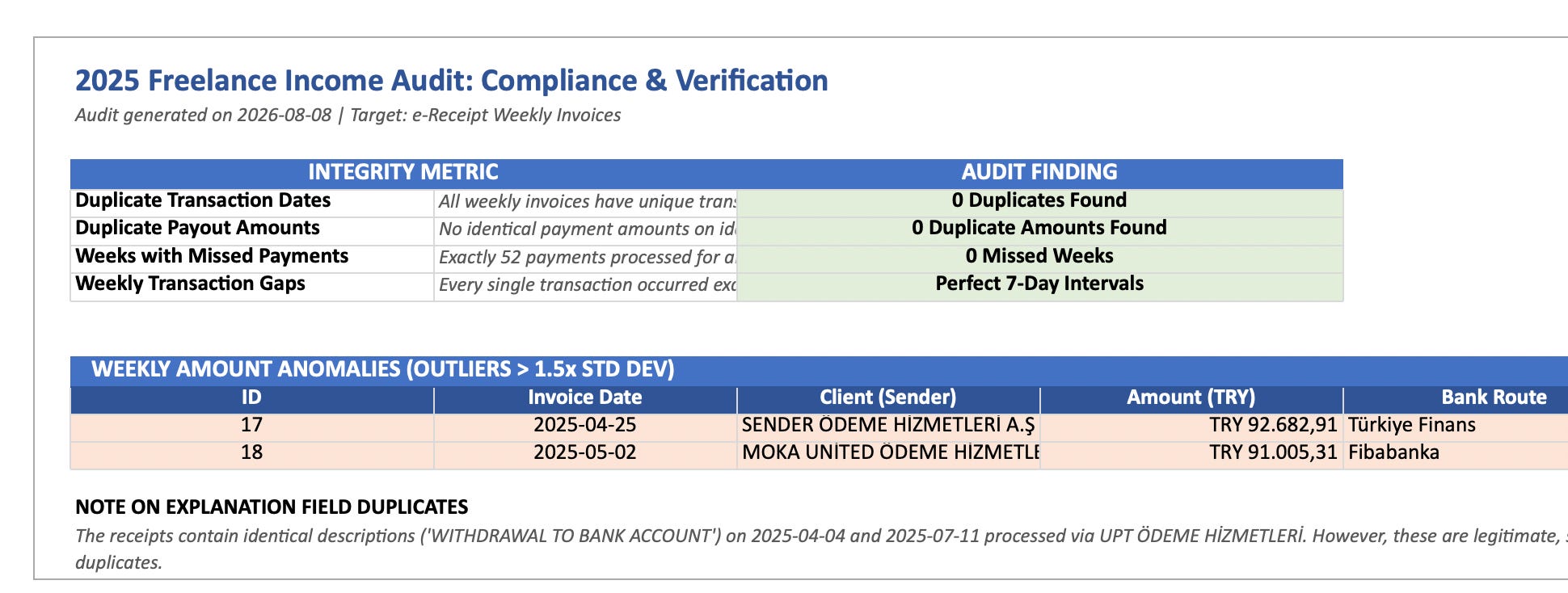Screen dimensions: 1568x593
Task: Click the invoice date 2025-04-25 cell
Action: point(585,427)
